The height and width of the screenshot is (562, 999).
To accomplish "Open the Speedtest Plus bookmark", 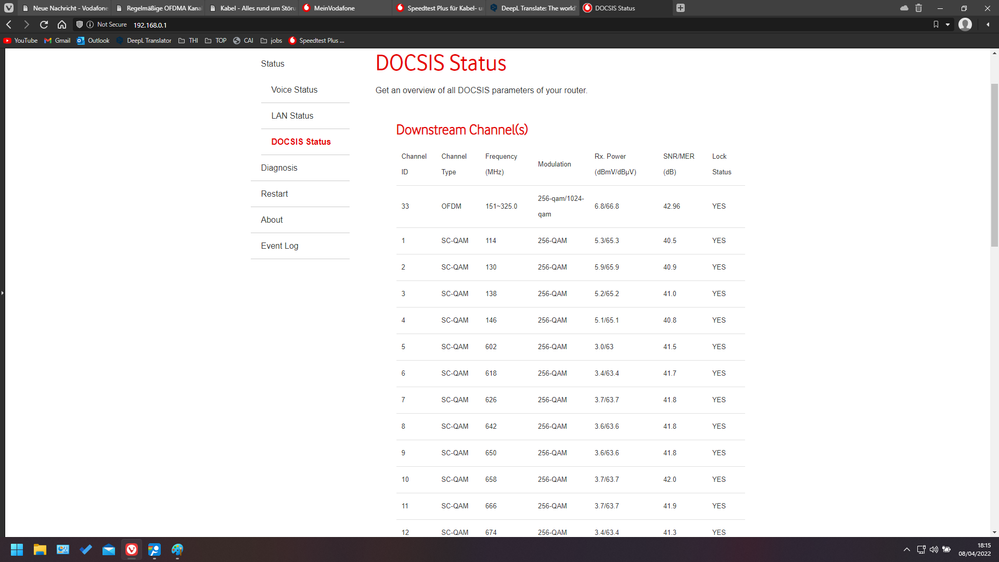I will pyautogui.click(x=317, y=40).
